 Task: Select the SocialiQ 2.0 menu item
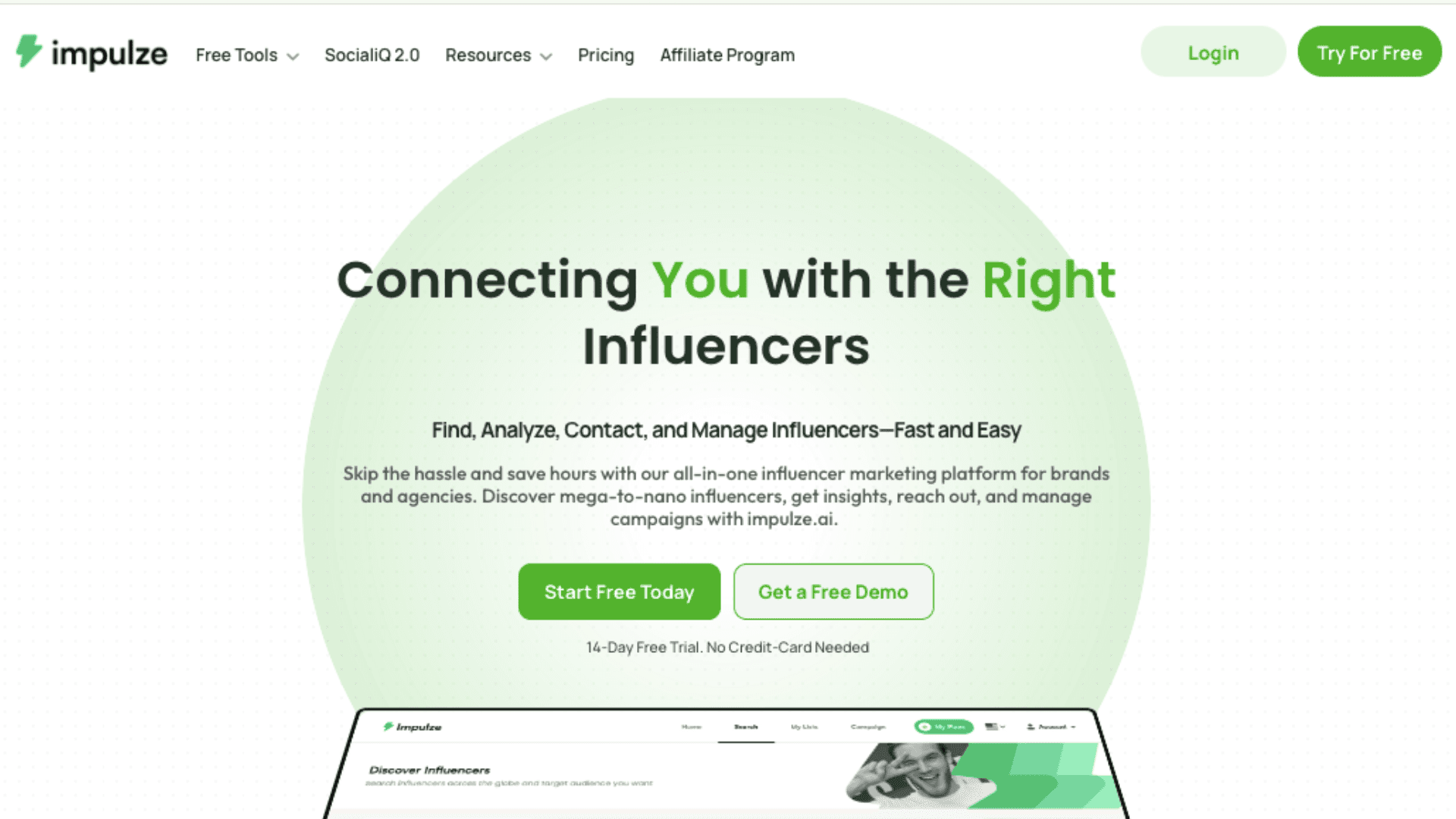coord(369,55)
